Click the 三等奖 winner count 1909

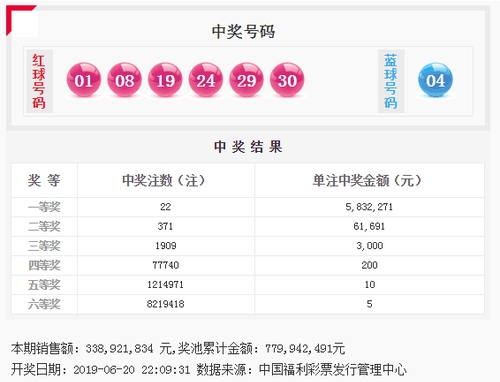click(166, 246)
